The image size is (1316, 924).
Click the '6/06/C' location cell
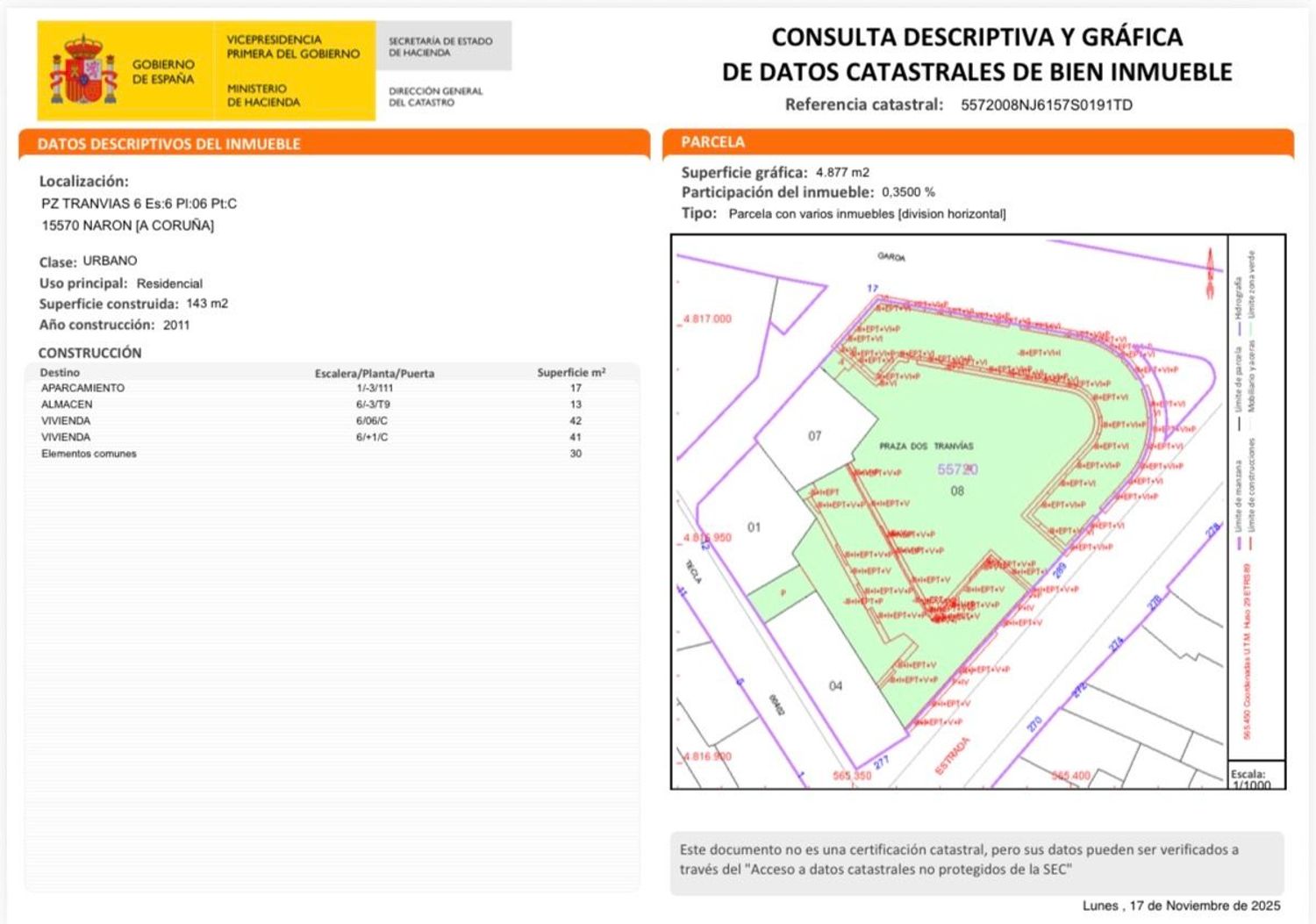(x=372, y=421)
